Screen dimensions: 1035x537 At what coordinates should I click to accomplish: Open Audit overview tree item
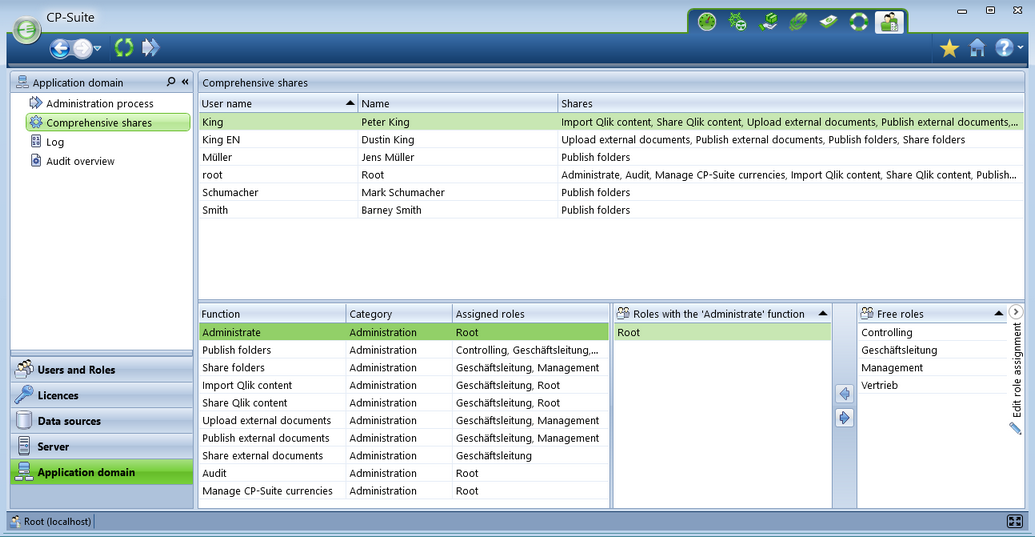(72, 161)
